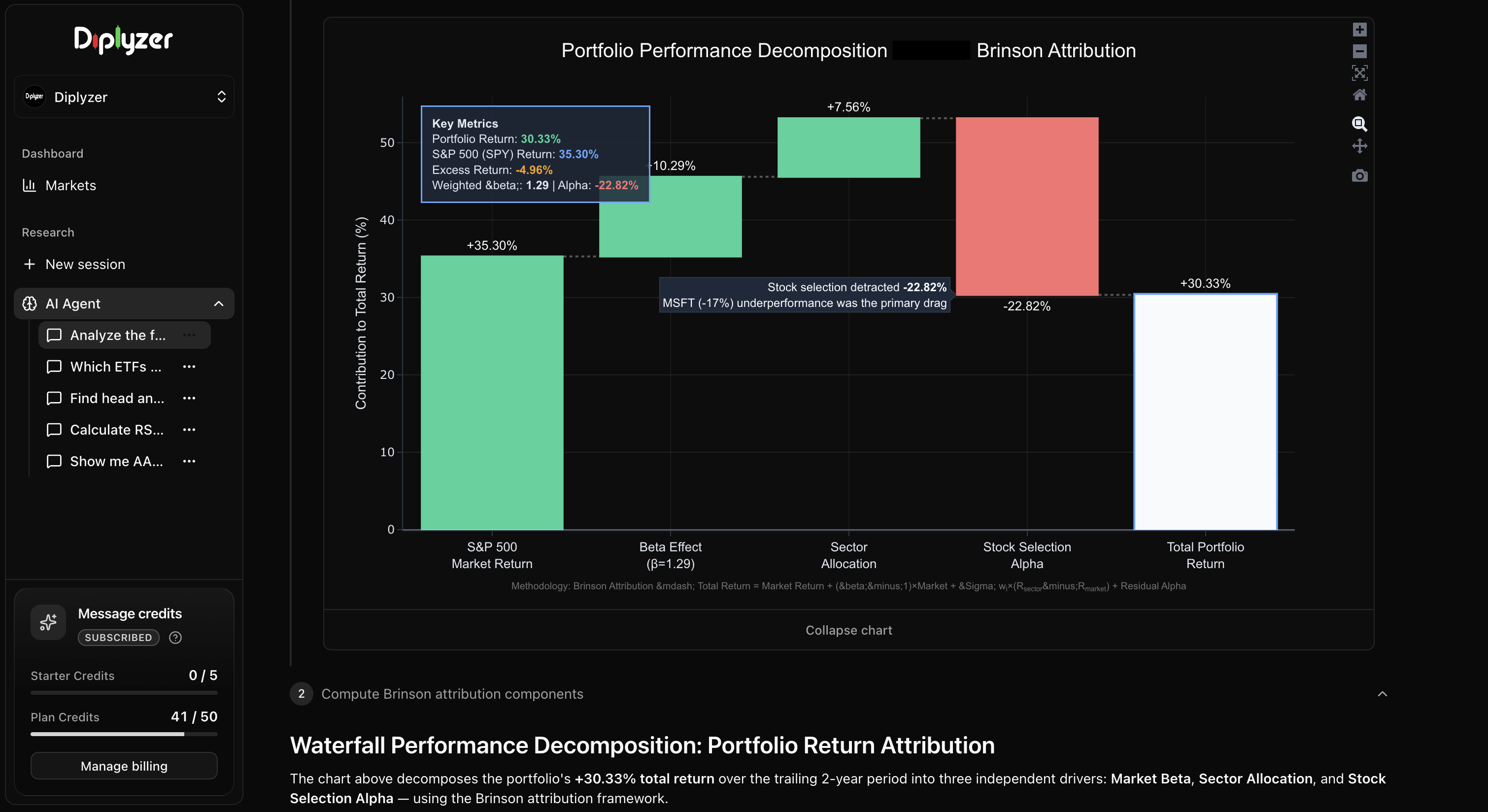Collapse the AI Agent section
Screen dimensions: 1488x812
coord(218,304)
